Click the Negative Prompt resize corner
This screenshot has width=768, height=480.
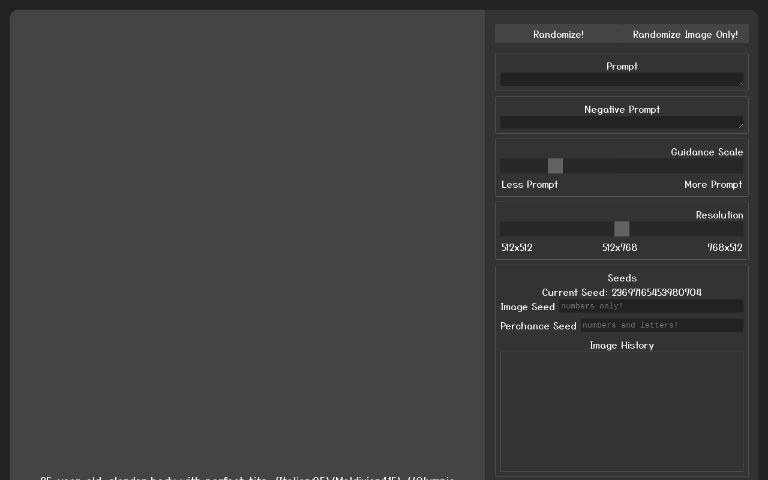coord(740,126)
